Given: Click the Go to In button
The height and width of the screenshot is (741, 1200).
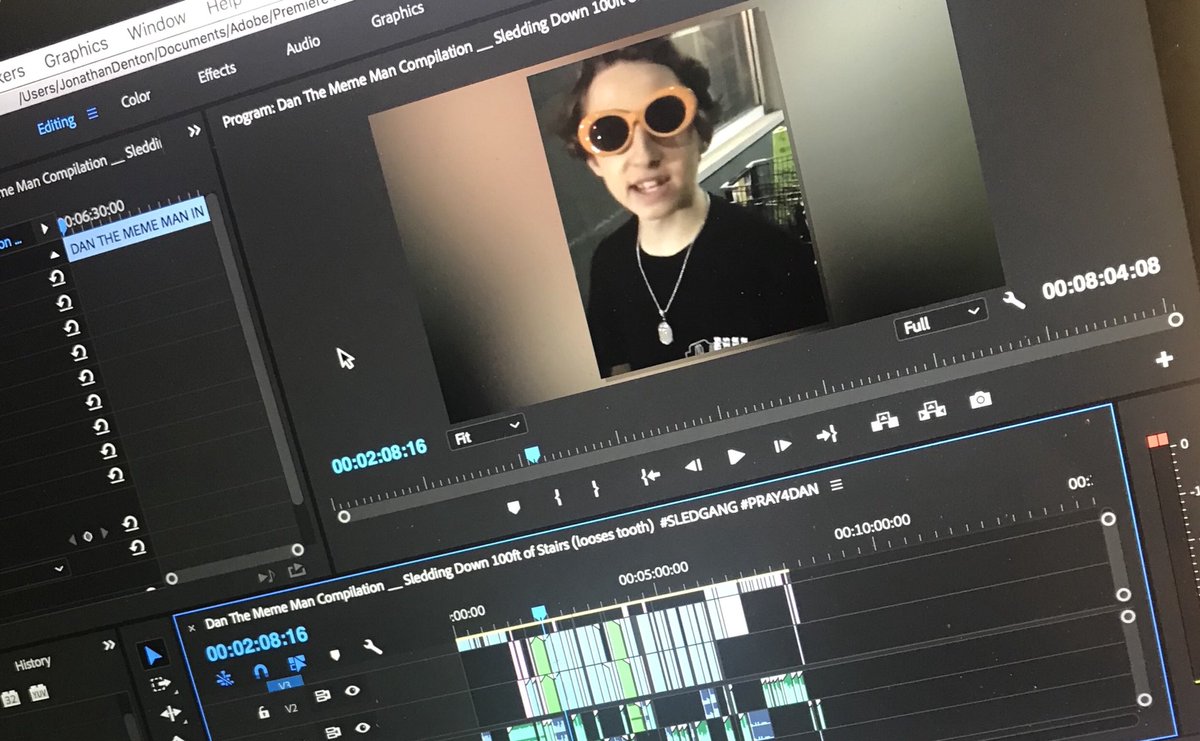Looking at the screenshot, I should (x=650, y=476).
